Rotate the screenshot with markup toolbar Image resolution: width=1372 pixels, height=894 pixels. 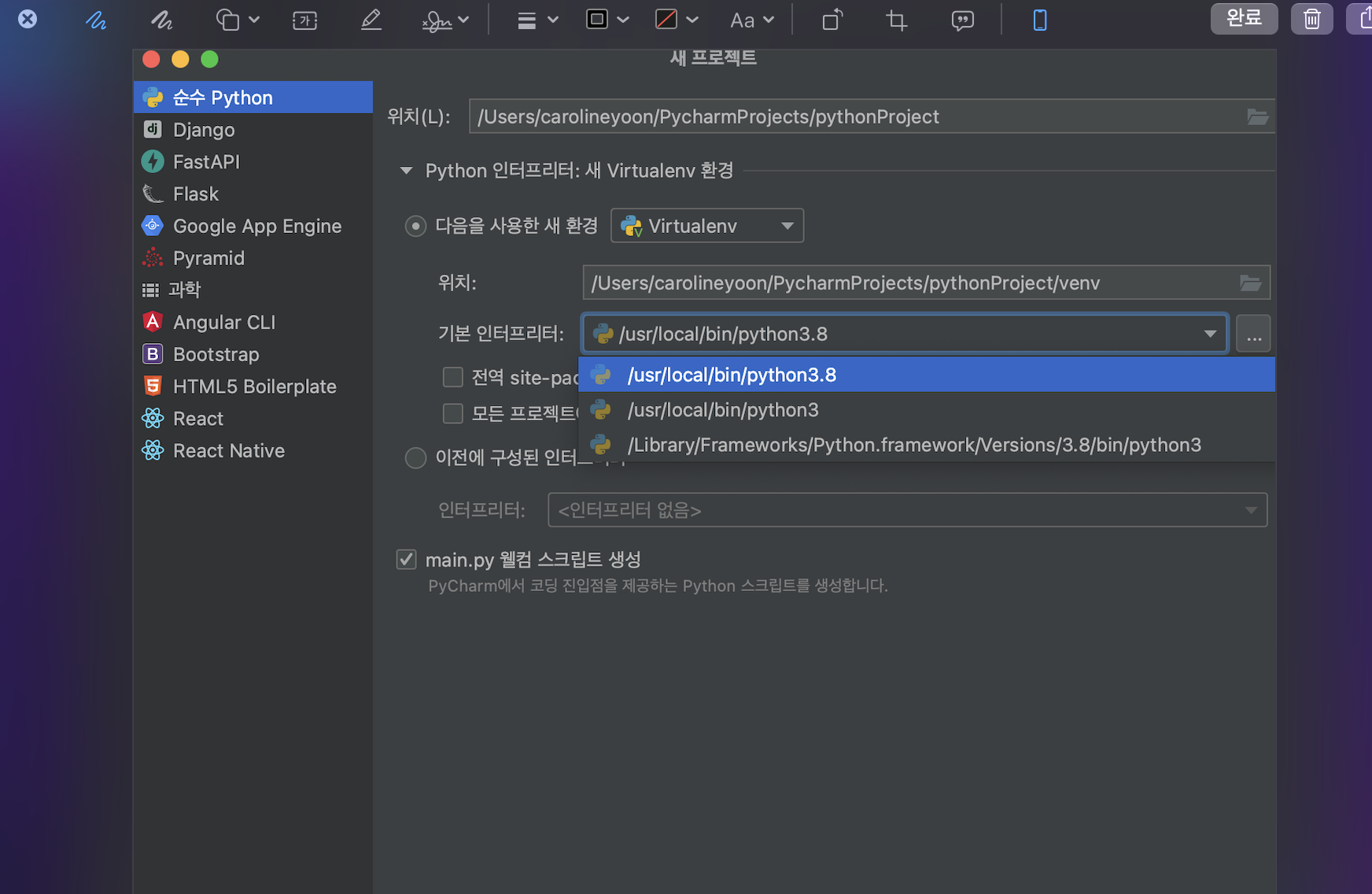click(832, 20)
